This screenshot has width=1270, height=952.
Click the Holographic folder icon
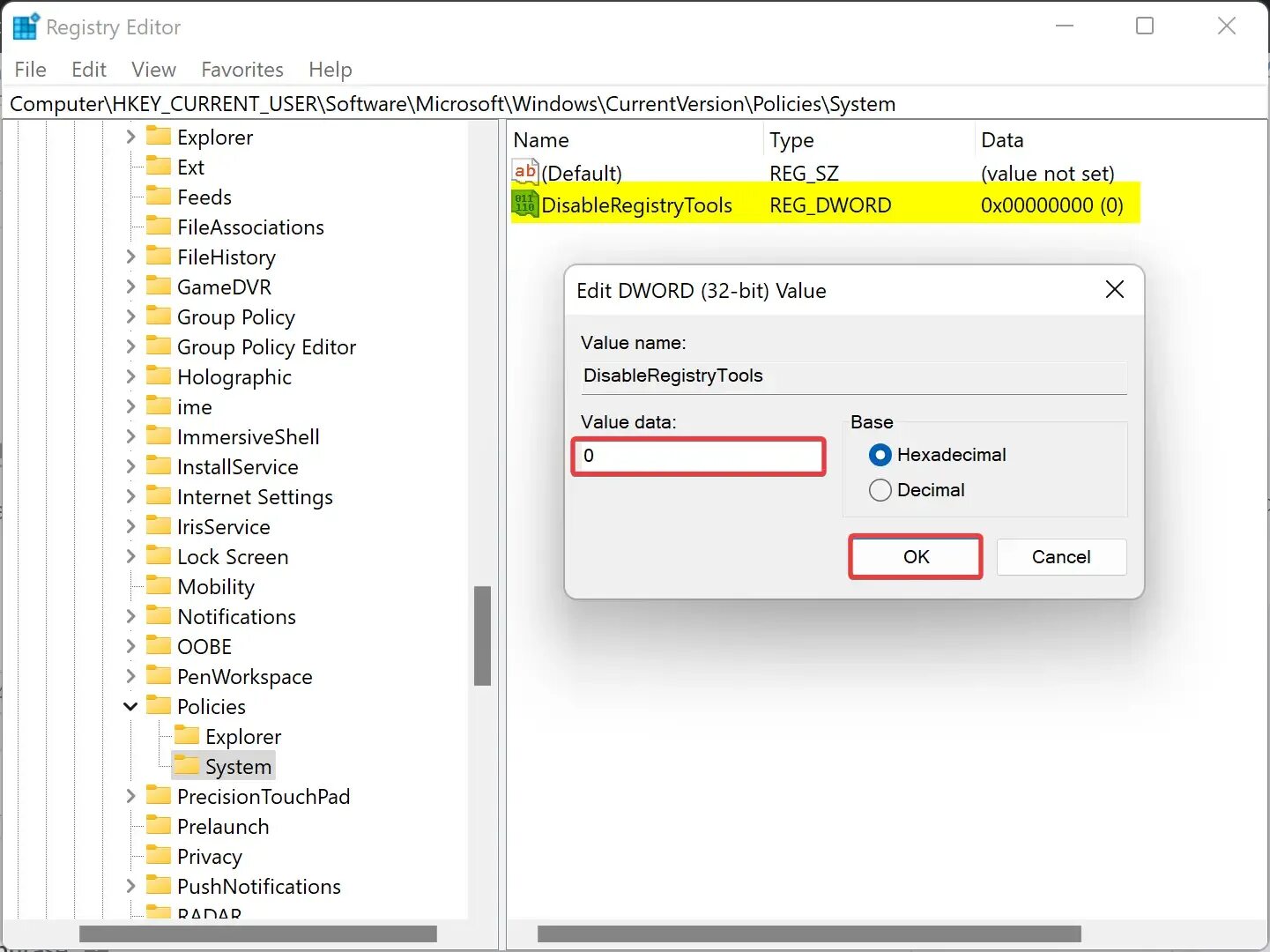pyautogui.click(x=159, y=376)
